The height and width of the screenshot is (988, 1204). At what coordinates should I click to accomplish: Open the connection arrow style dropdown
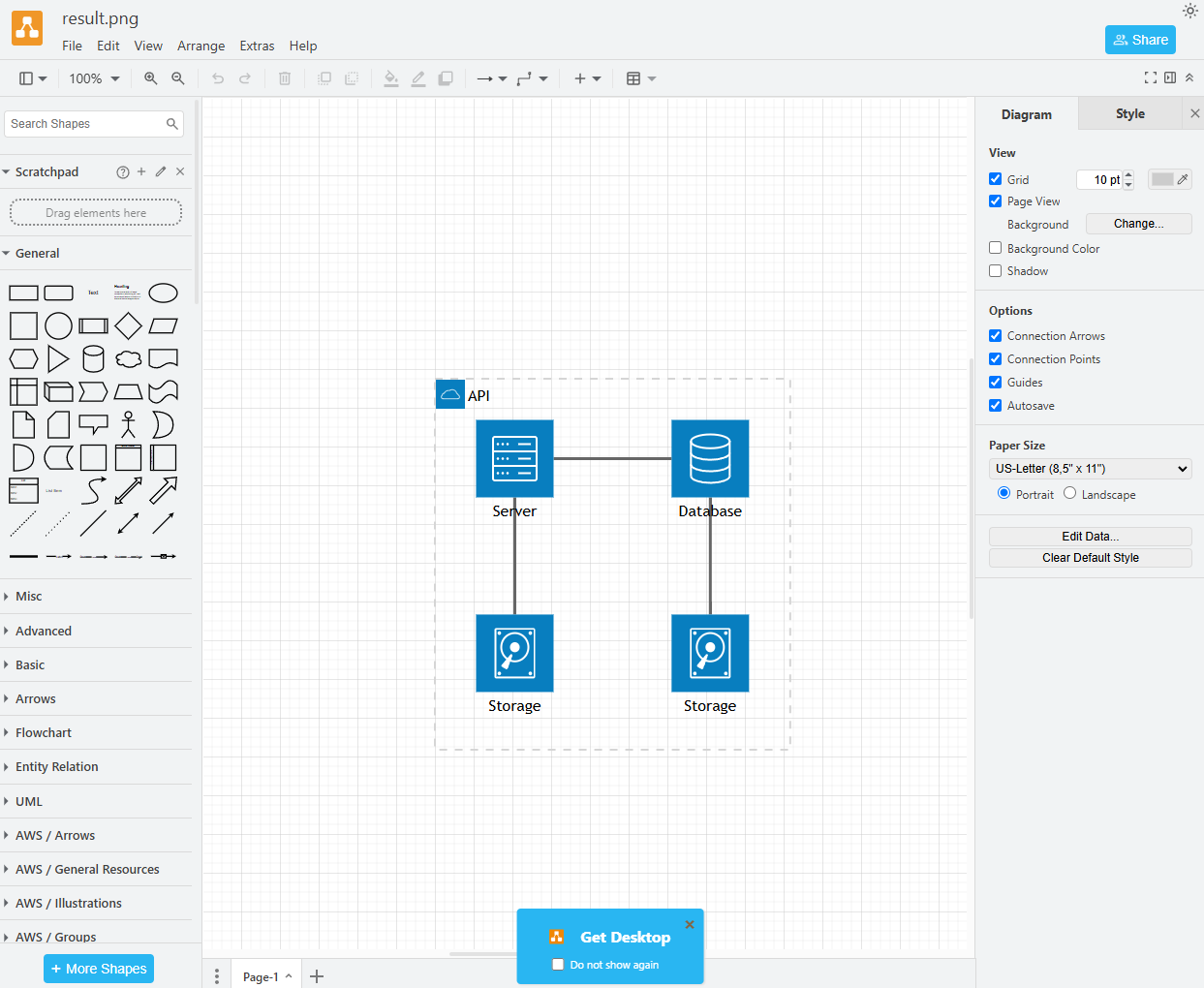point(492,78)
